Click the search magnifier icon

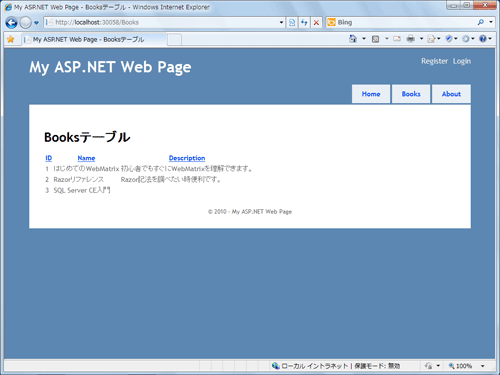coord(481,22)
